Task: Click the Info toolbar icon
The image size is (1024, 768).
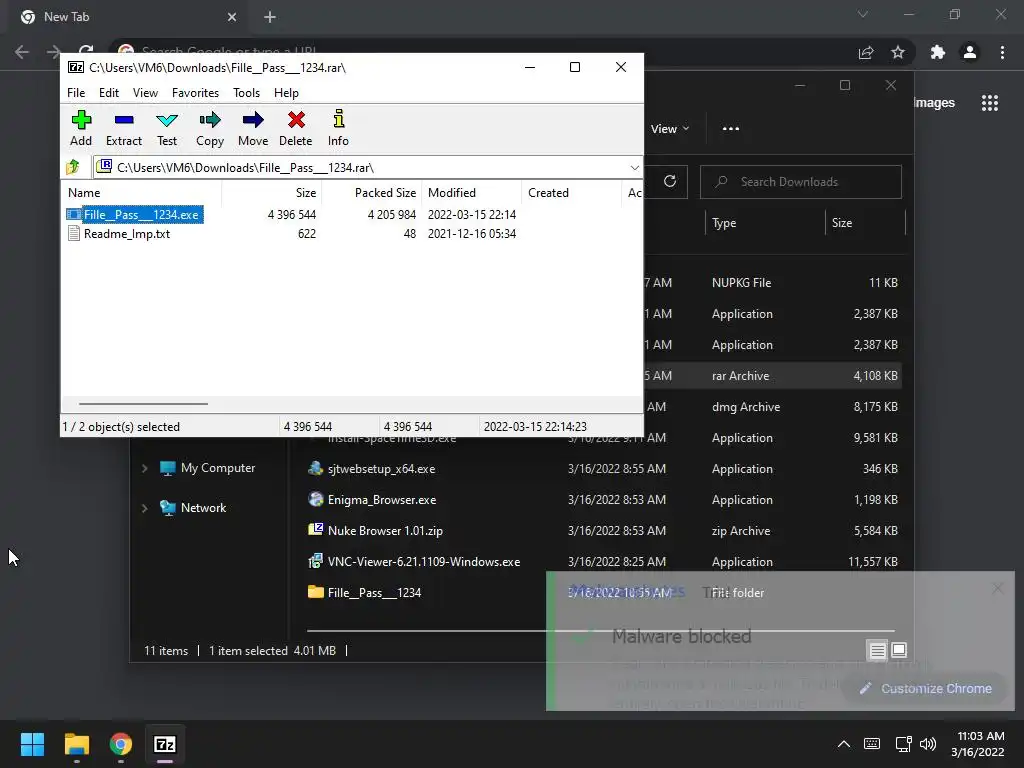Action: coord(338,128)
